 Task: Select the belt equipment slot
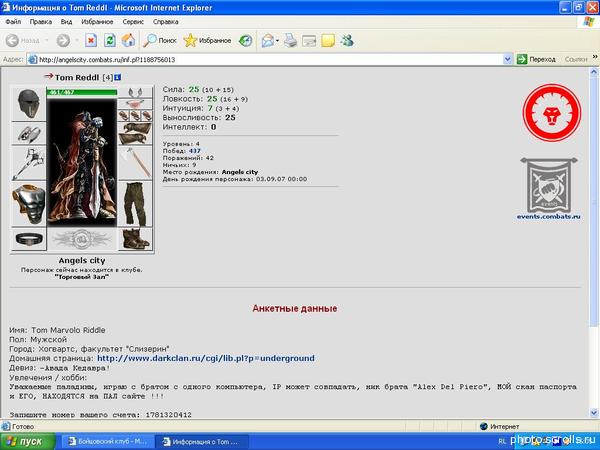tap(29, 239)
